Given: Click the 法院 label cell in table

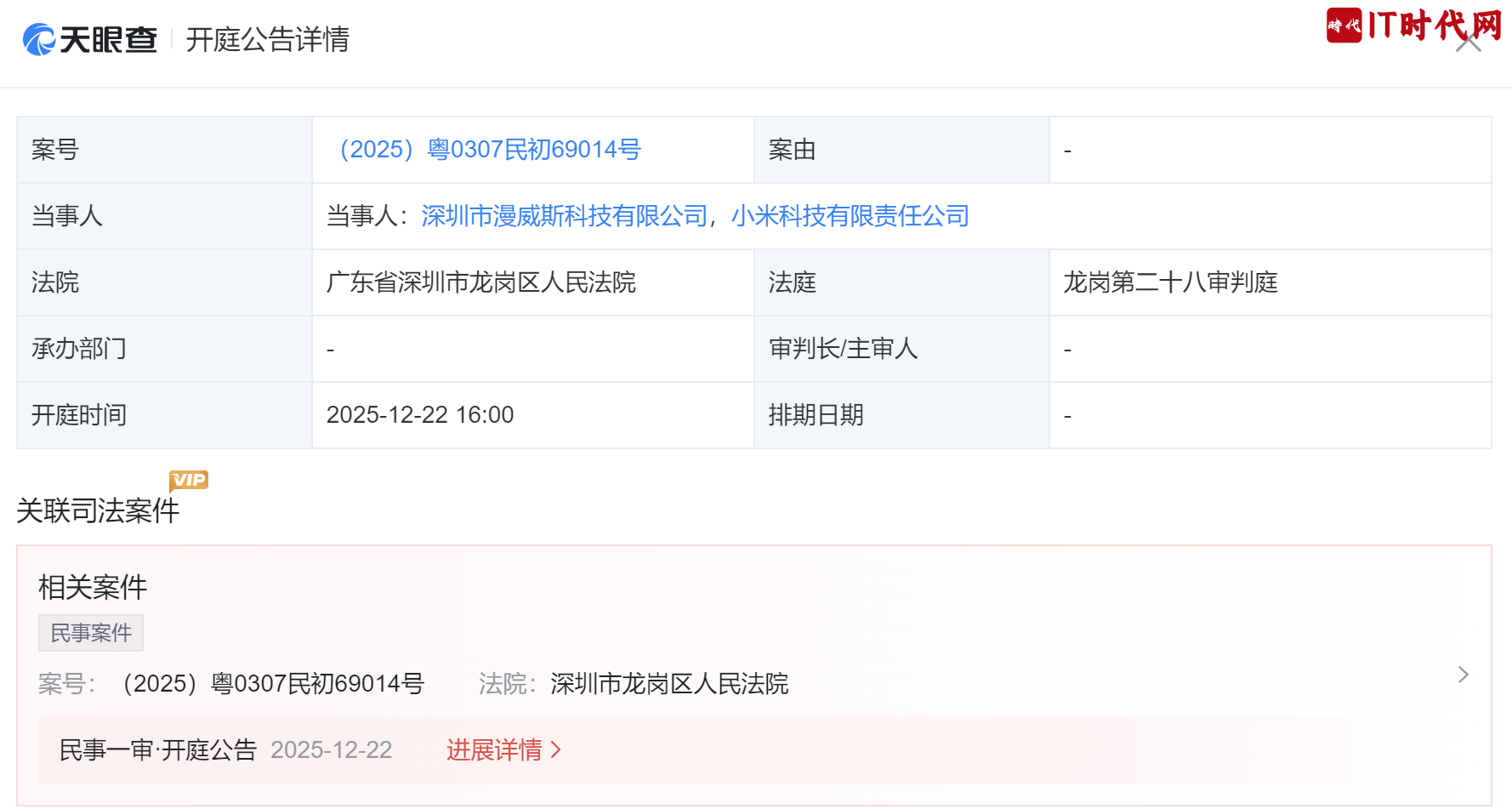Looking at the screenshot, I should [165, 282].
